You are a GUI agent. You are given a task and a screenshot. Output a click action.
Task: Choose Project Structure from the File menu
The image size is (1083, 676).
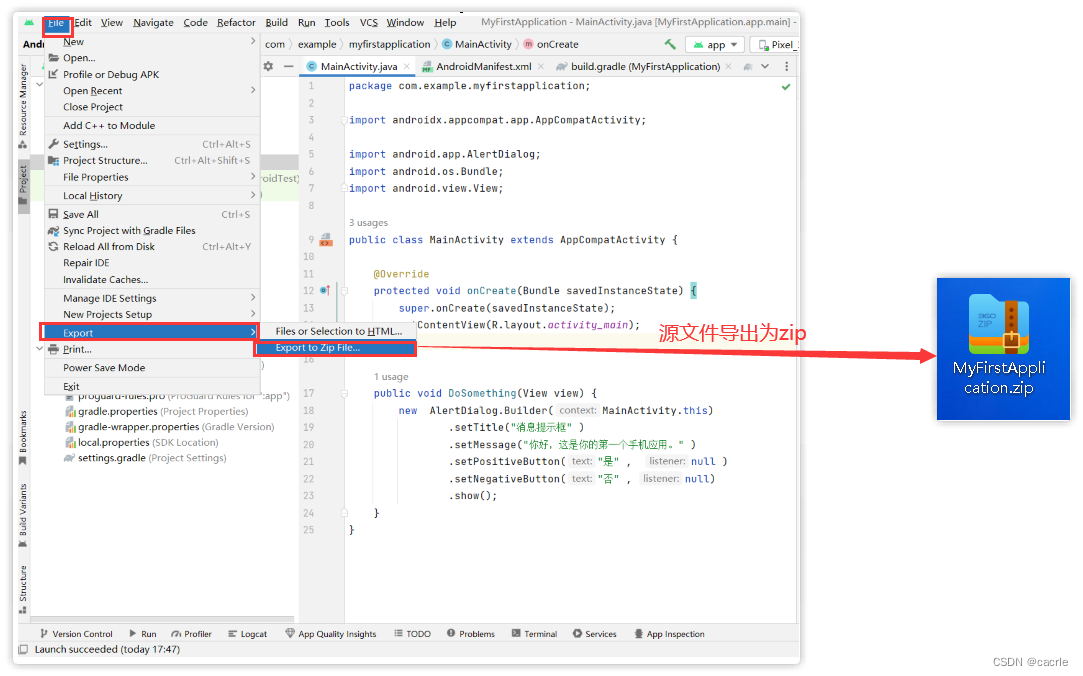[x=152, y=160]
